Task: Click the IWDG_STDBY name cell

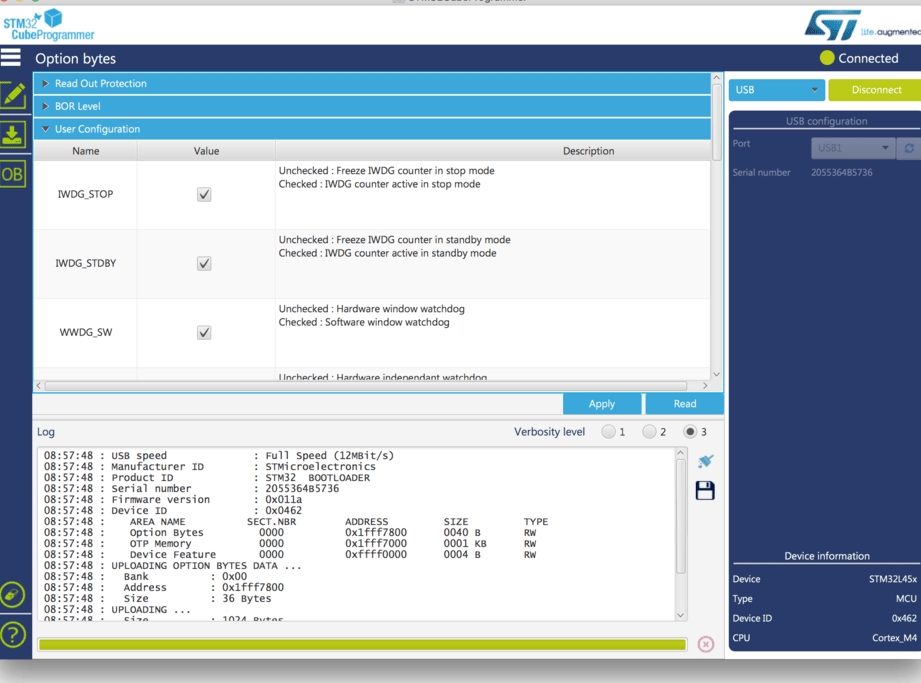Action: (x=86, y=264)
